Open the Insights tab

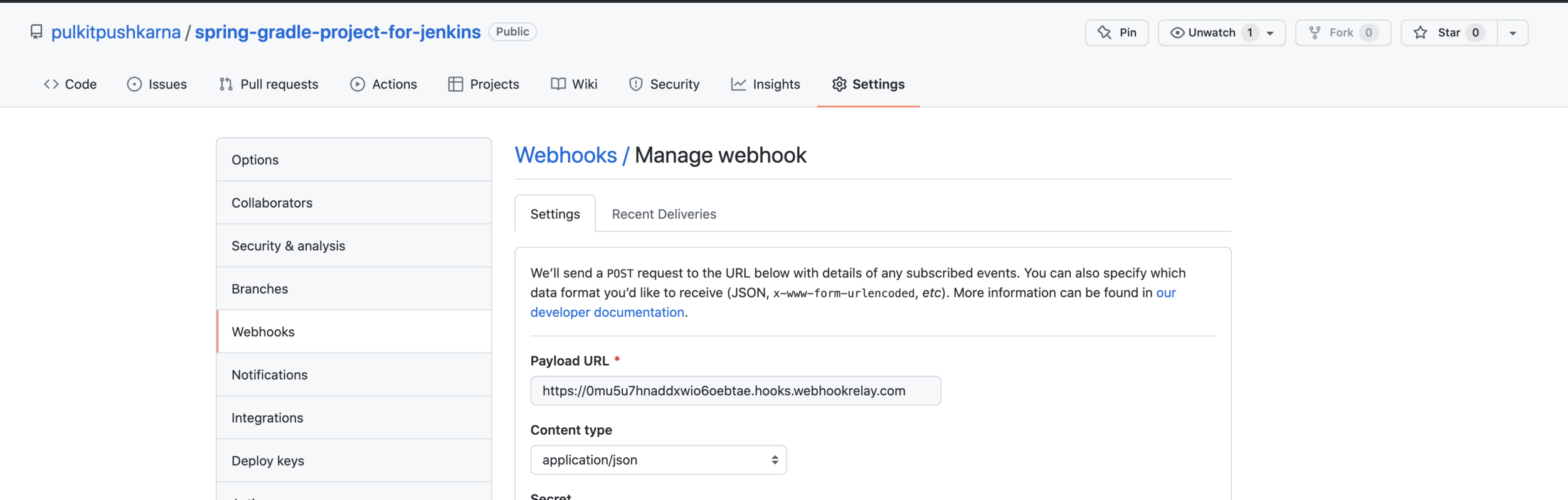tap(766, 84)
